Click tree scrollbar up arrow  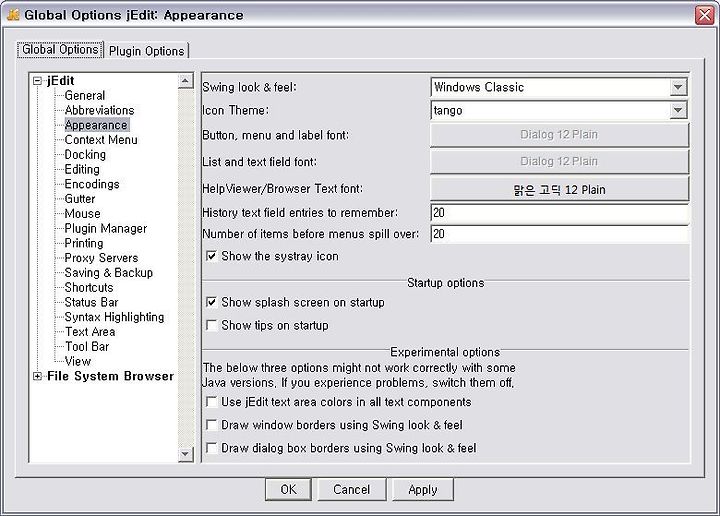[x=185, y=81]
